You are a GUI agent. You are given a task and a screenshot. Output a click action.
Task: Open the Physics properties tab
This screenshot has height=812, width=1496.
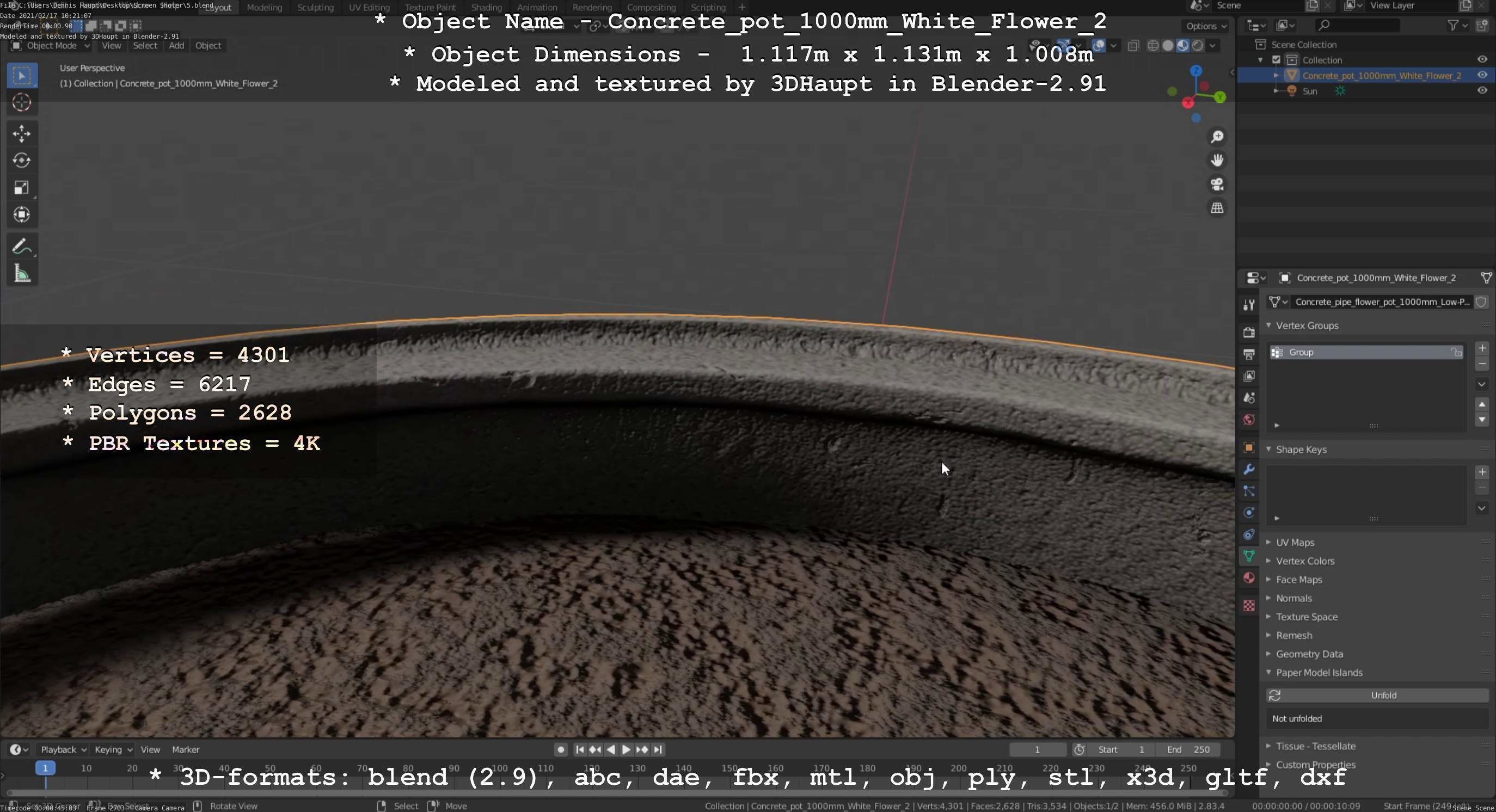(1249, 513)
